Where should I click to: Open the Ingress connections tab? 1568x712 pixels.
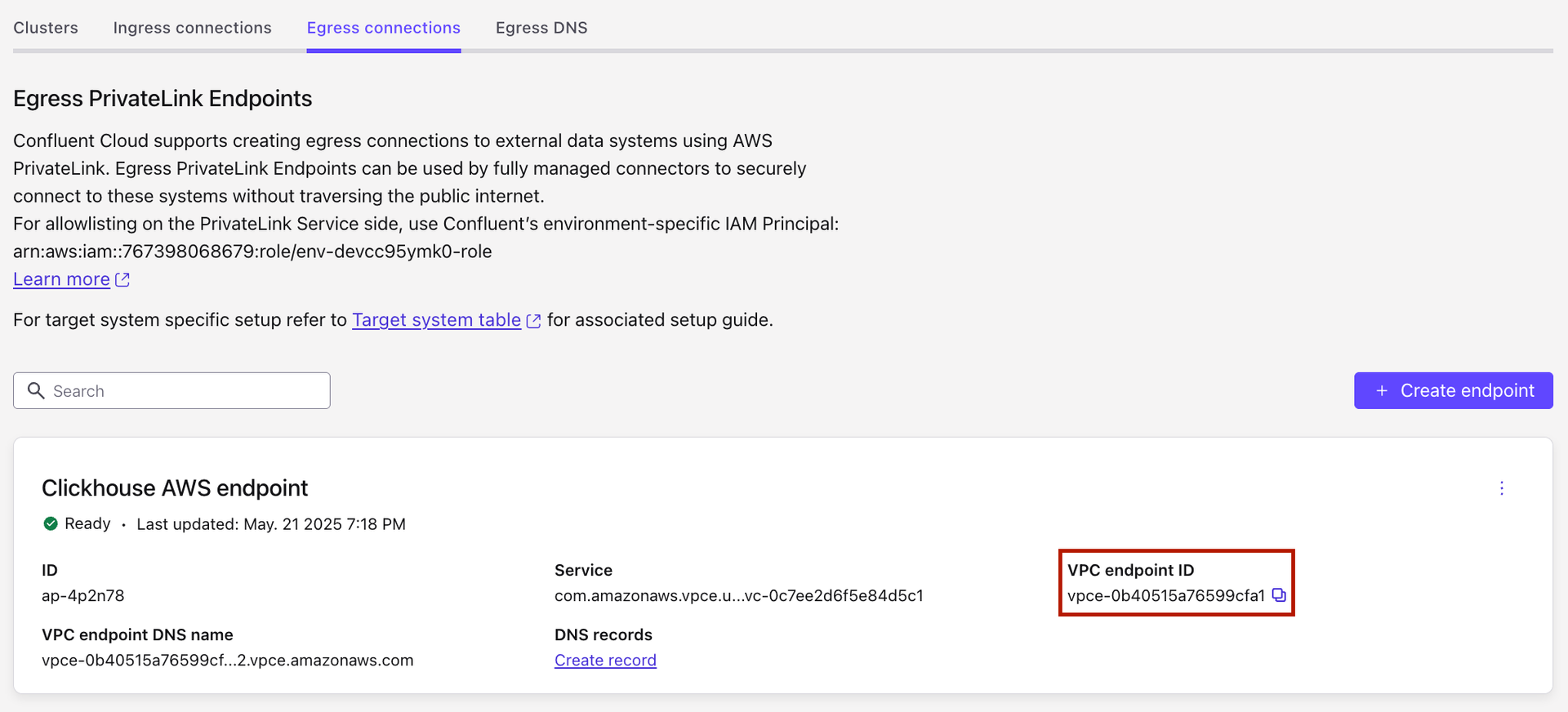(x=192, y=28)
